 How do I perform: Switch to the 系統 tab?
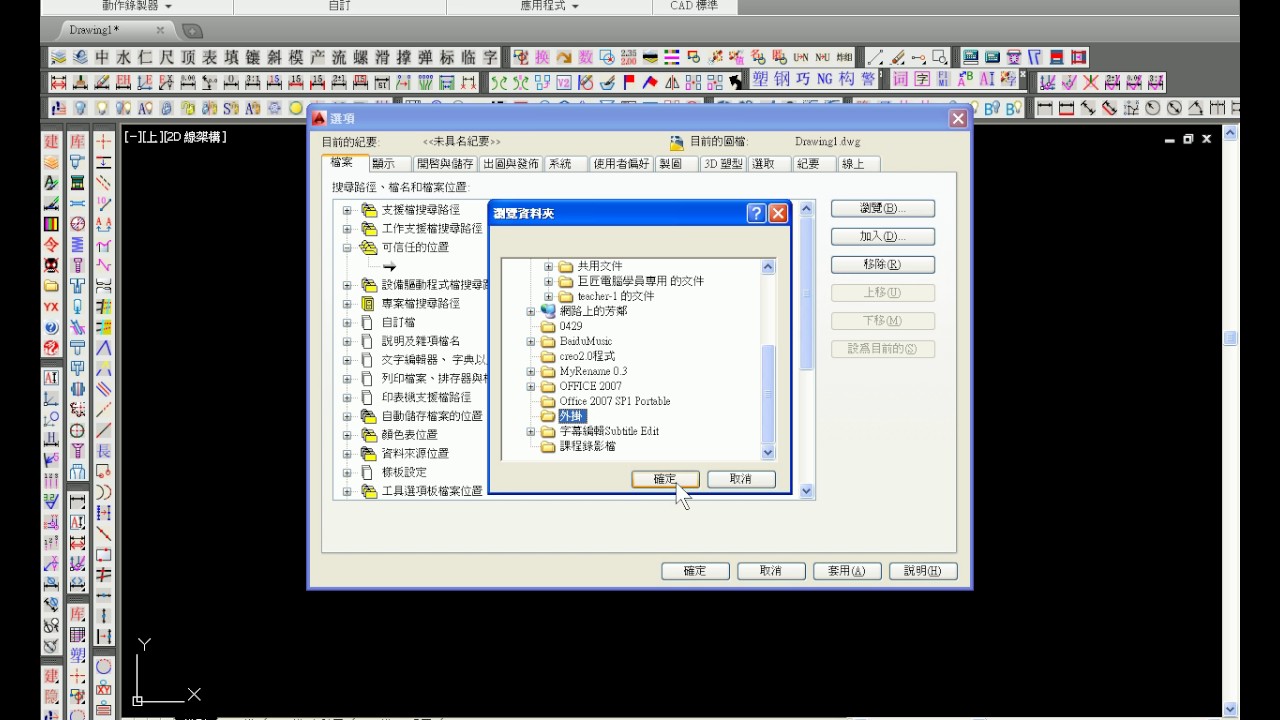point(565,163)
